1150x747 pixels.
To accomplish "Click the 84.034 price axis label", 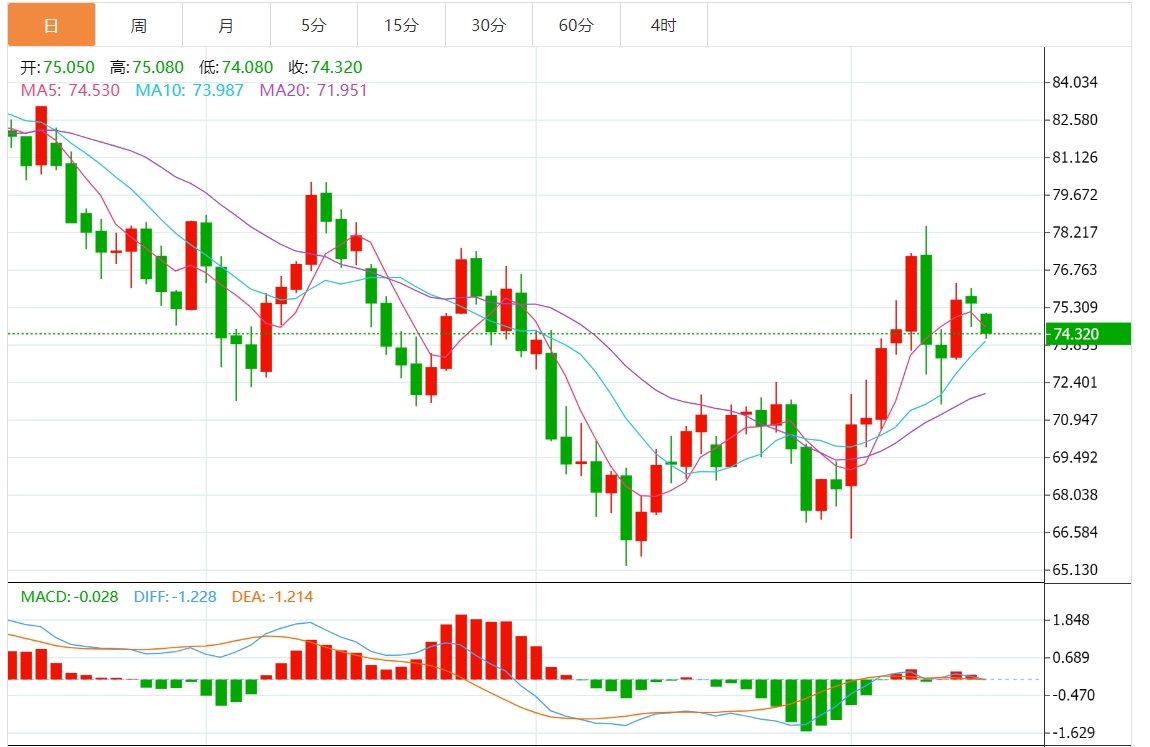I will click(1074, 82).
